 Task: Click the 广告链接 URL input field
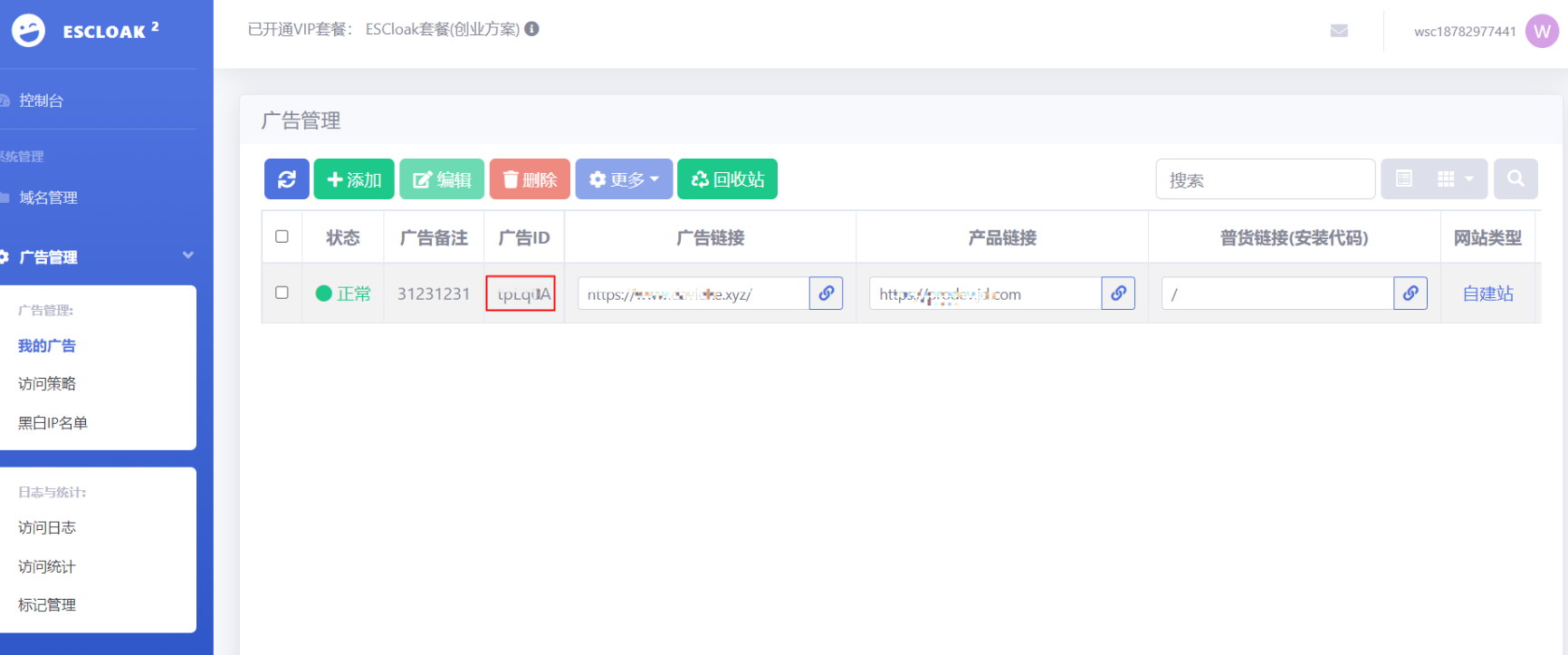tap(693, 294)
